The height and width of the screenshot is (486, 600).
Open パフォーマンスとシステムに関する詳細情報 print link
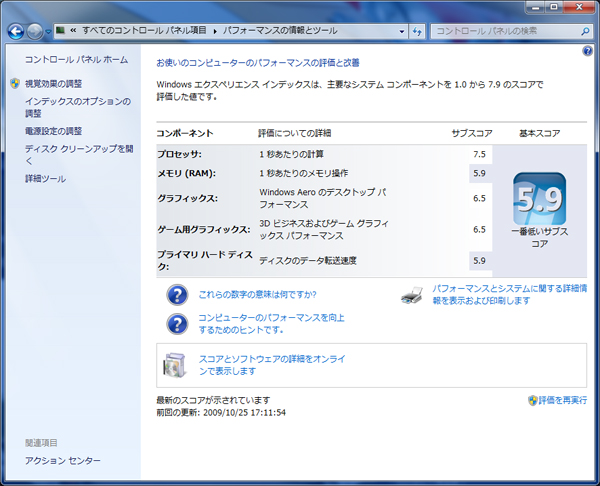[x=510, y=294]
